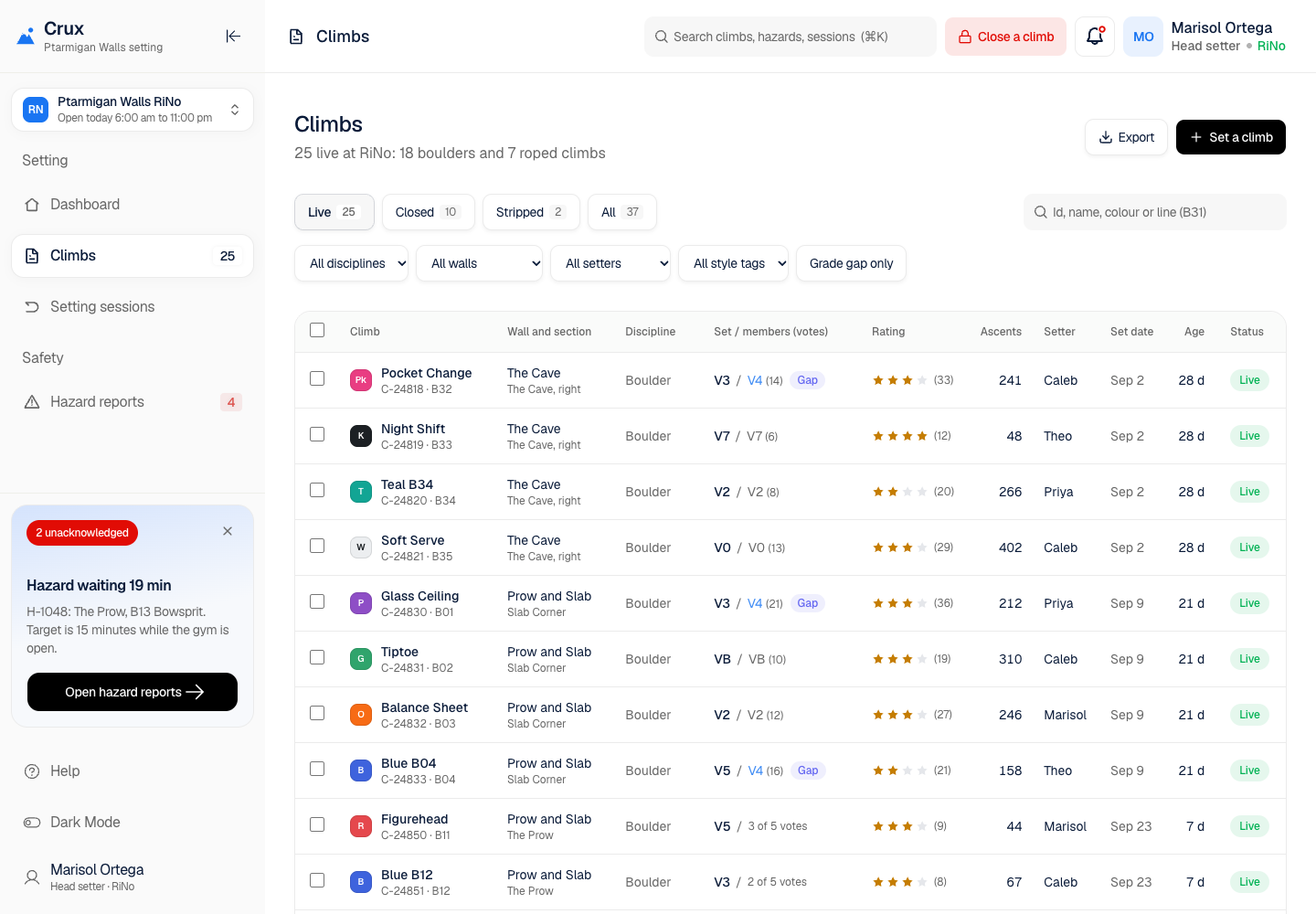This screenshot has width=1316, height=914.
Task: Switch to the All 37 tab
Action: click(622, 212)
